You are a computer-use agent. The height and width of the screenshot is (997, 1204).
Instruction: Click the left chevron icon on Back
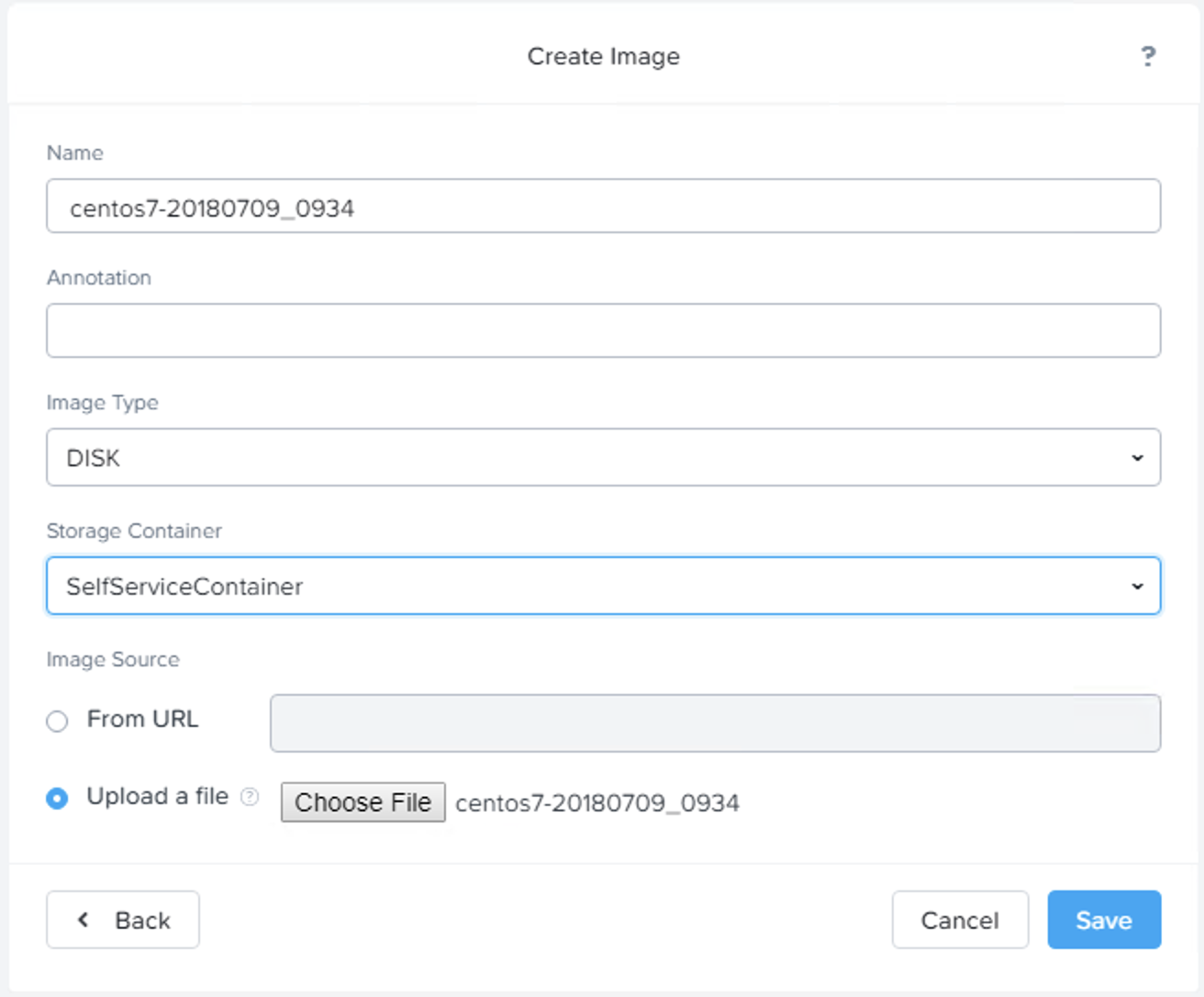click(84, 919)
